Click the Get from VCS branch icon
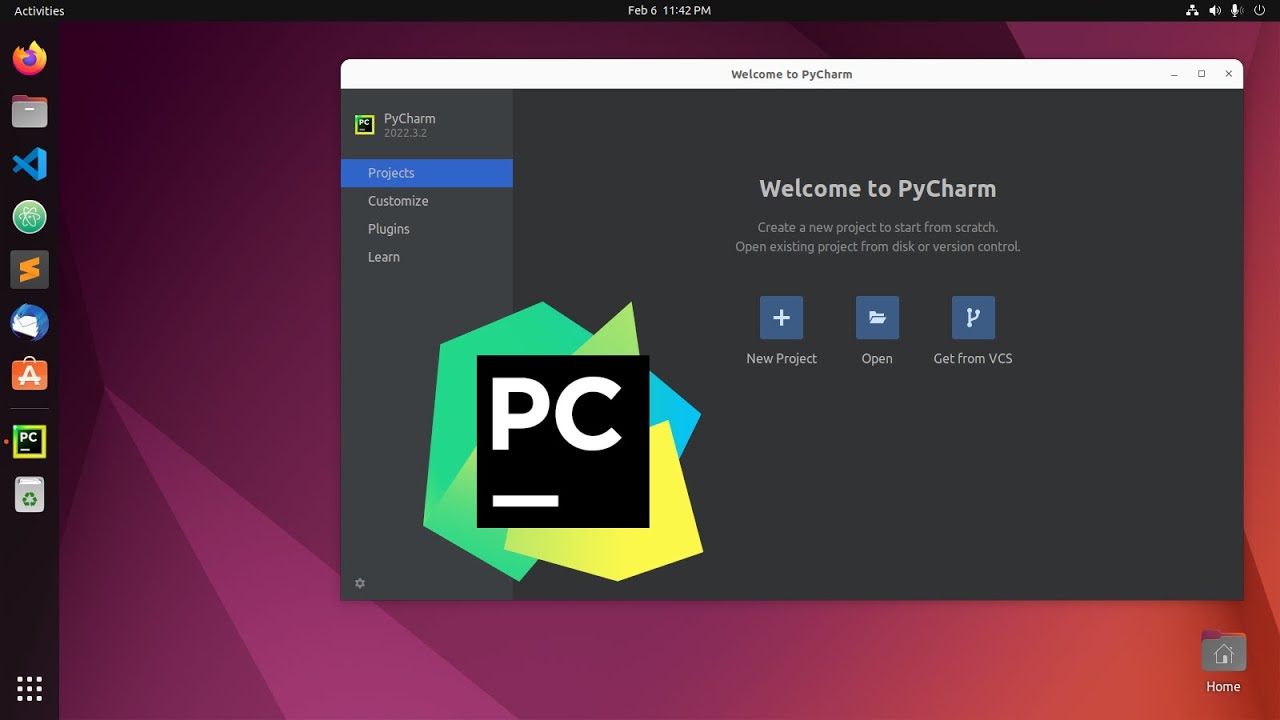Image resolution: width=1280 pixels, height=720 pixels. tap(973, 318)
